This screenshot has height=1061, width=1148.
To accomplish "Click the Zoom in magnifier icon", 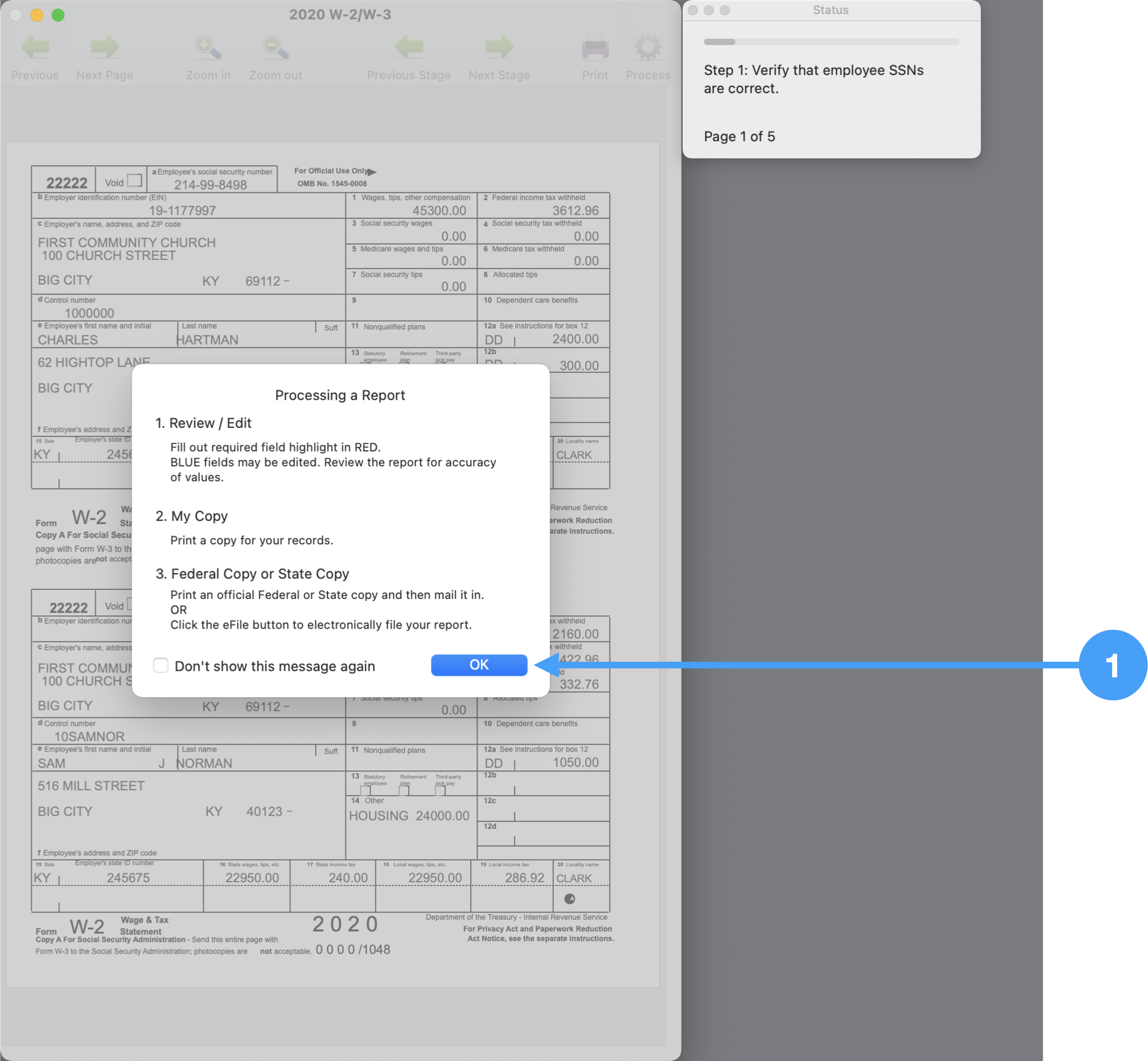I will [x=208, y=48].
